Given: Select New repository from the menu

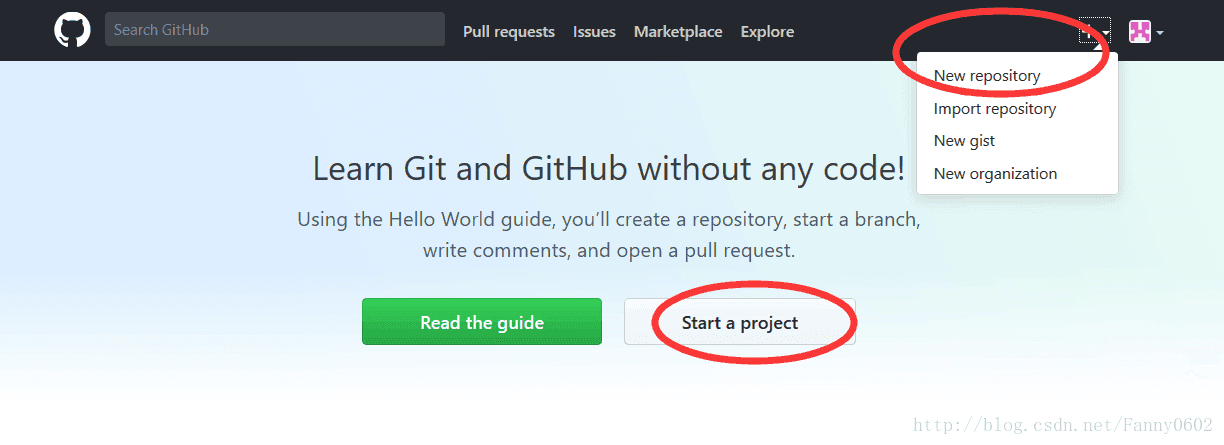Looking at the screenshot, I should (987, 76).
